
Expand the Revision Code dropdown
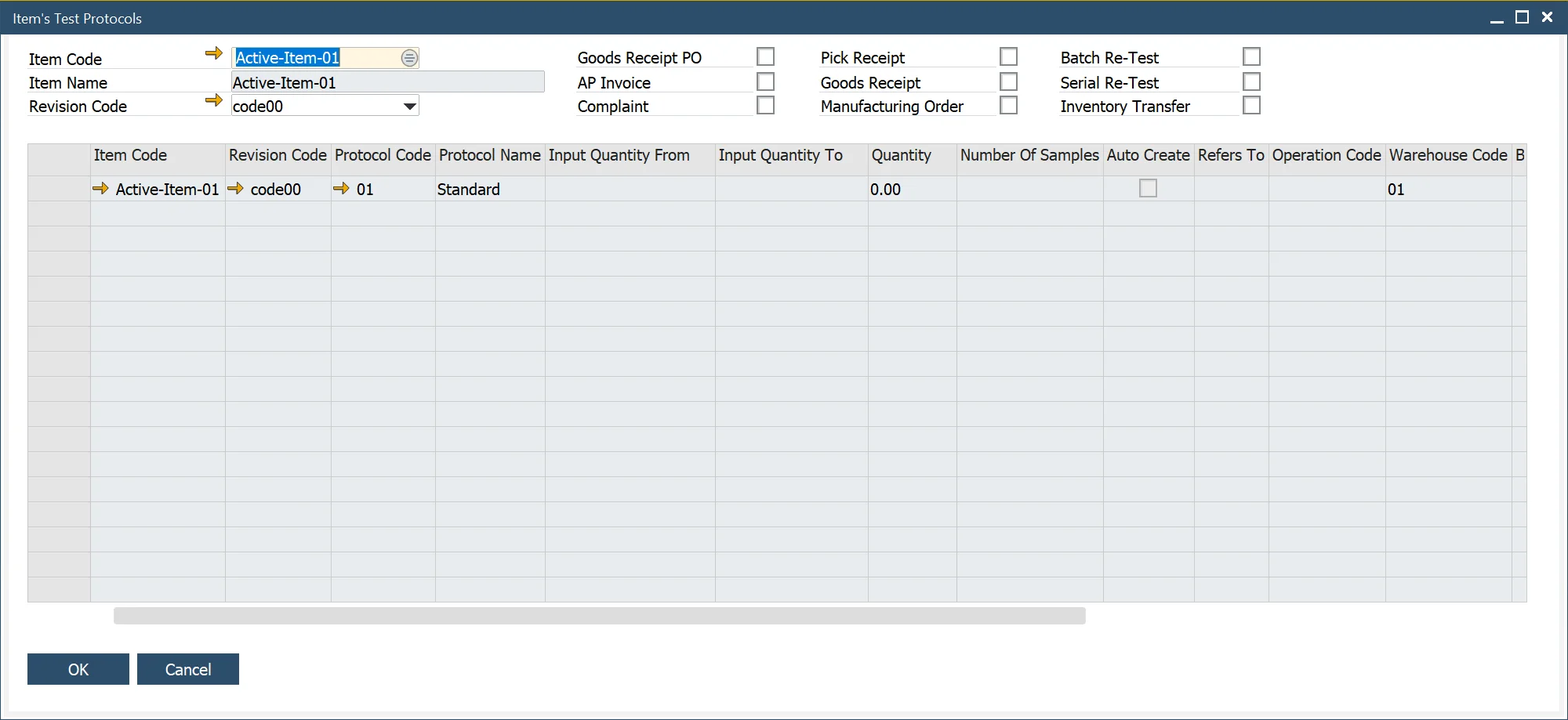pyautogui.click(x=409, y=107)
